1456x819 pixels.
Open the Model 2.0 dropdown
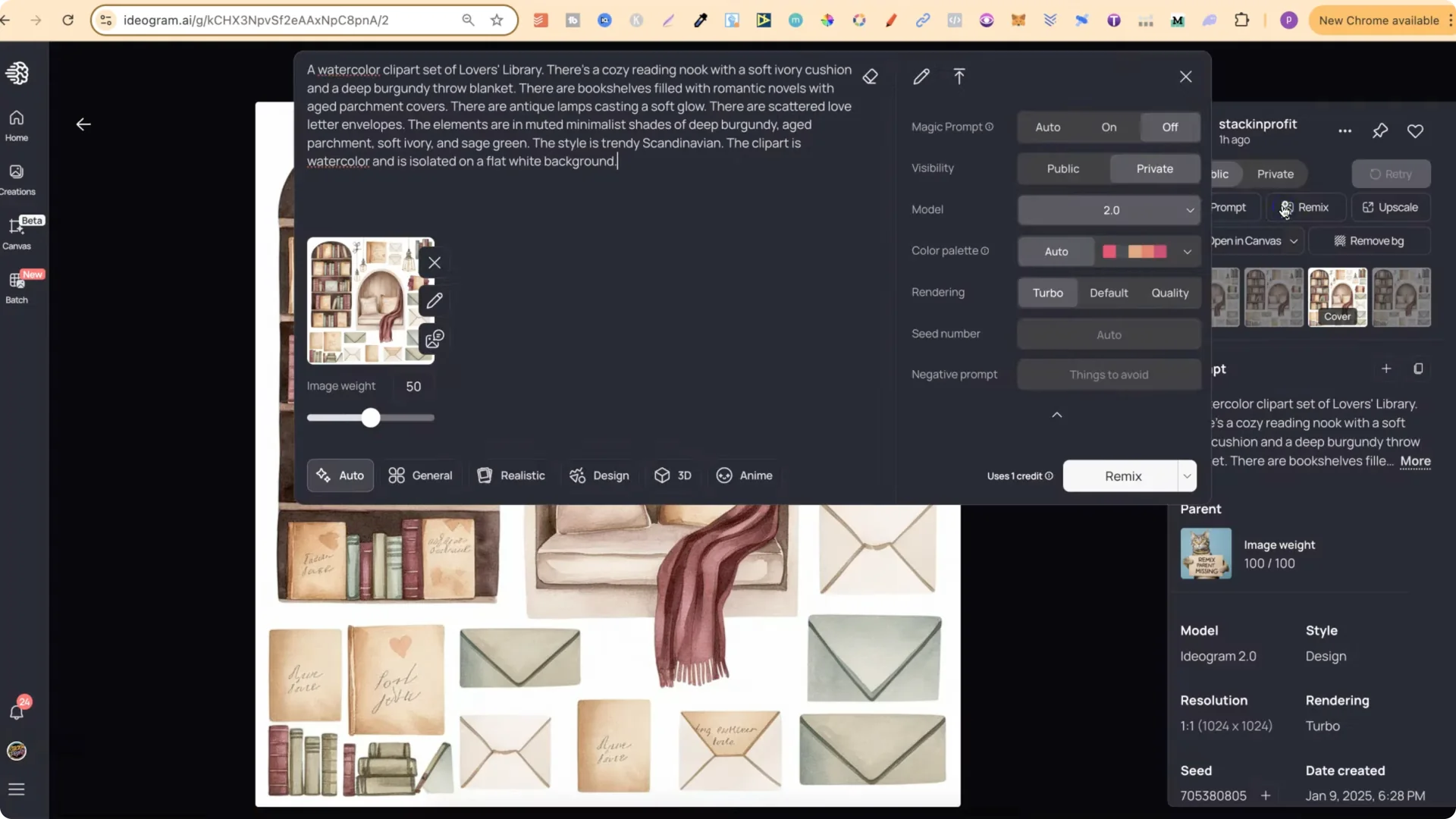click(1109, 210)
